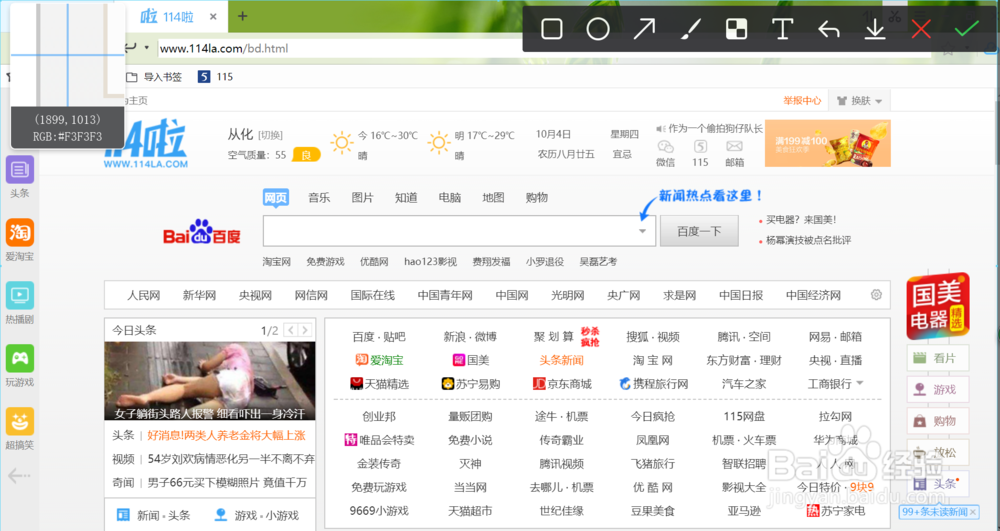Open 举报中心 link

click(x=802, y=101)
